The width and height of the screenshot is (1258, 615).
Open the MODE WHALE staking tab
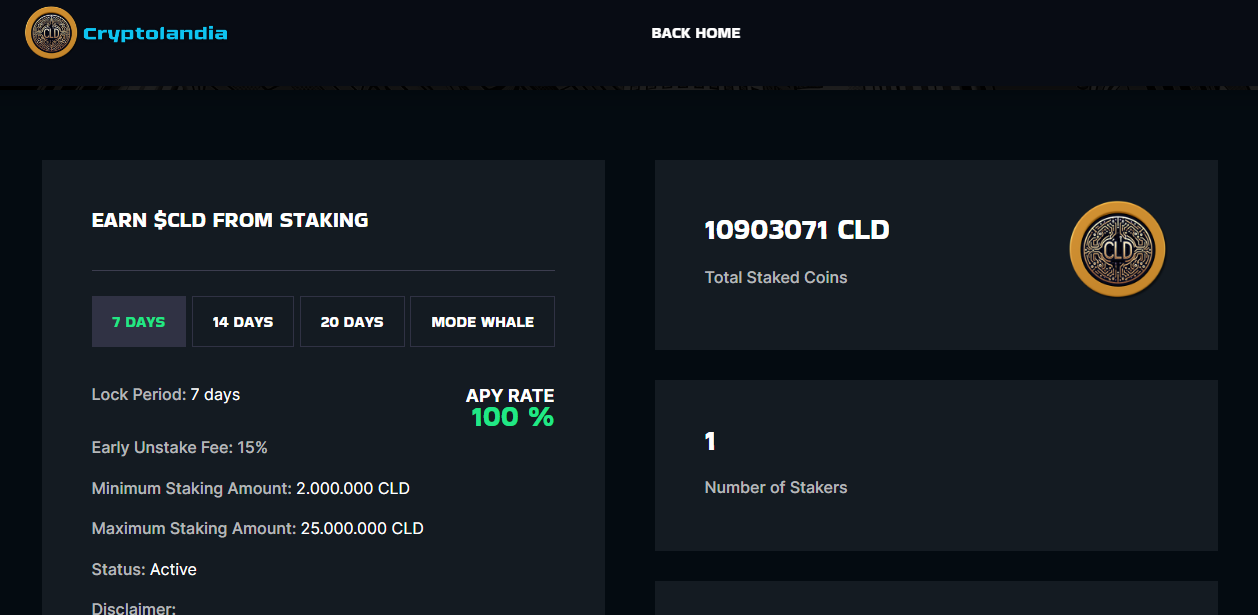coord(482,322)
